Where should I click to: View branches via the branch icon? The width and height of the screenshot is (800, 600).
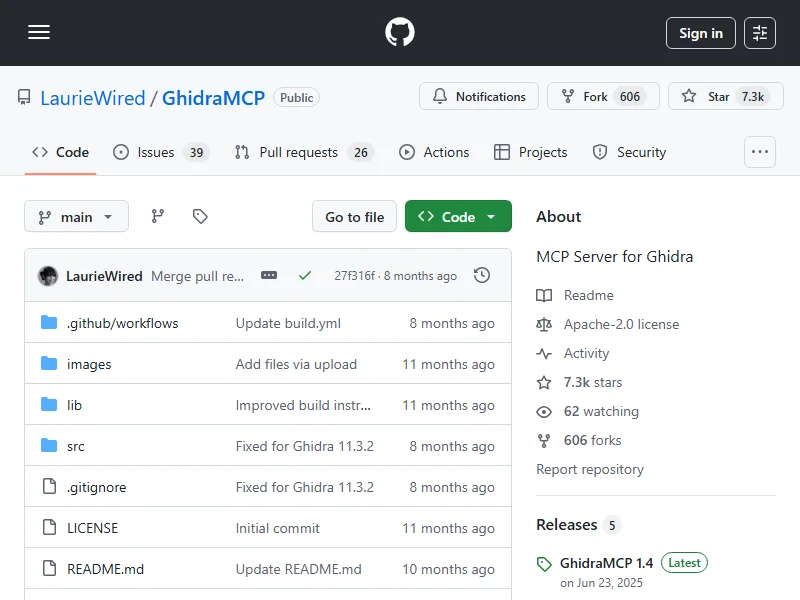click(158, 216)
